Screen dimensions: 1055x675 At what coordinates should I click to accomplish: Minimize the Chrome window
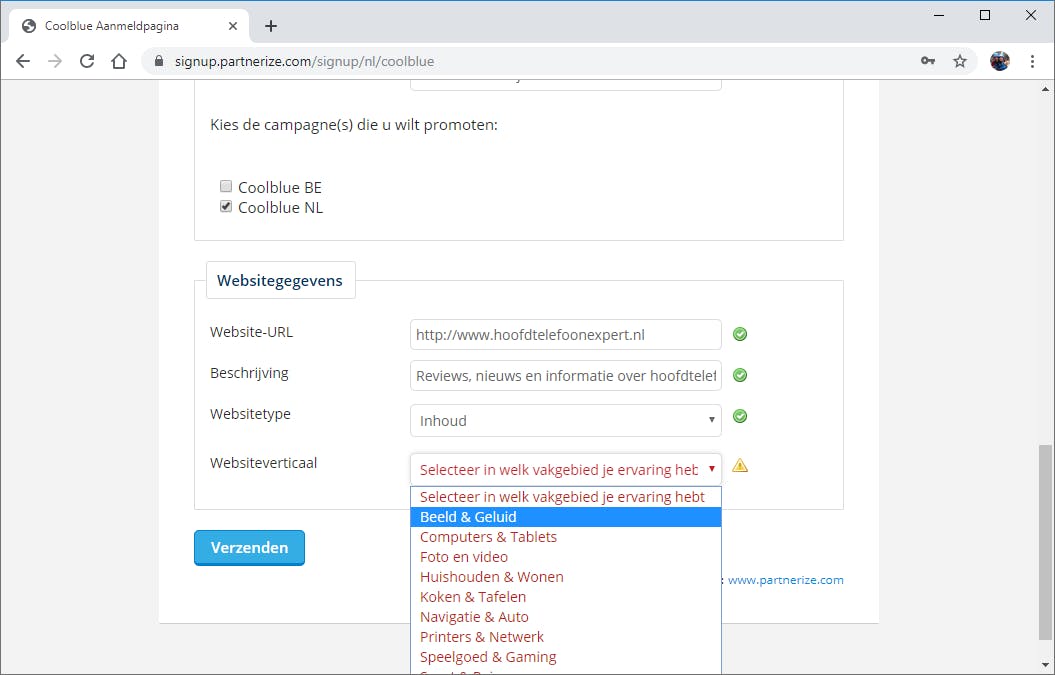[x=939, y=15]
